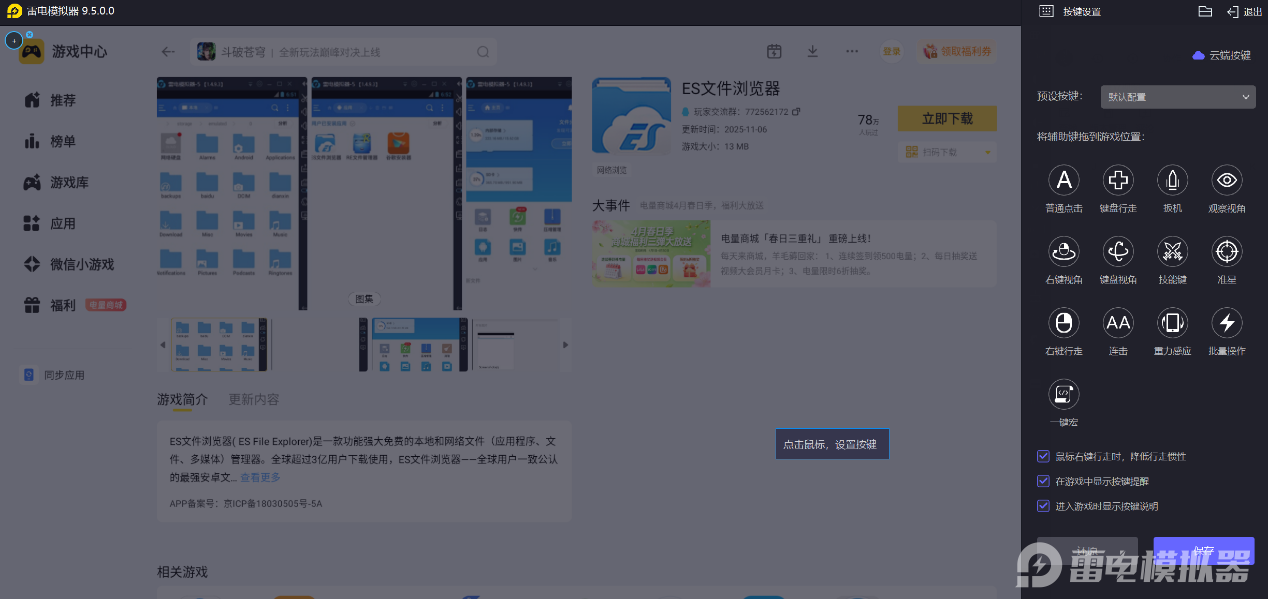The width and height of the screenshot is (1268, 599).
Task: Click the 登录 login button
Action: tap(892, 51)
